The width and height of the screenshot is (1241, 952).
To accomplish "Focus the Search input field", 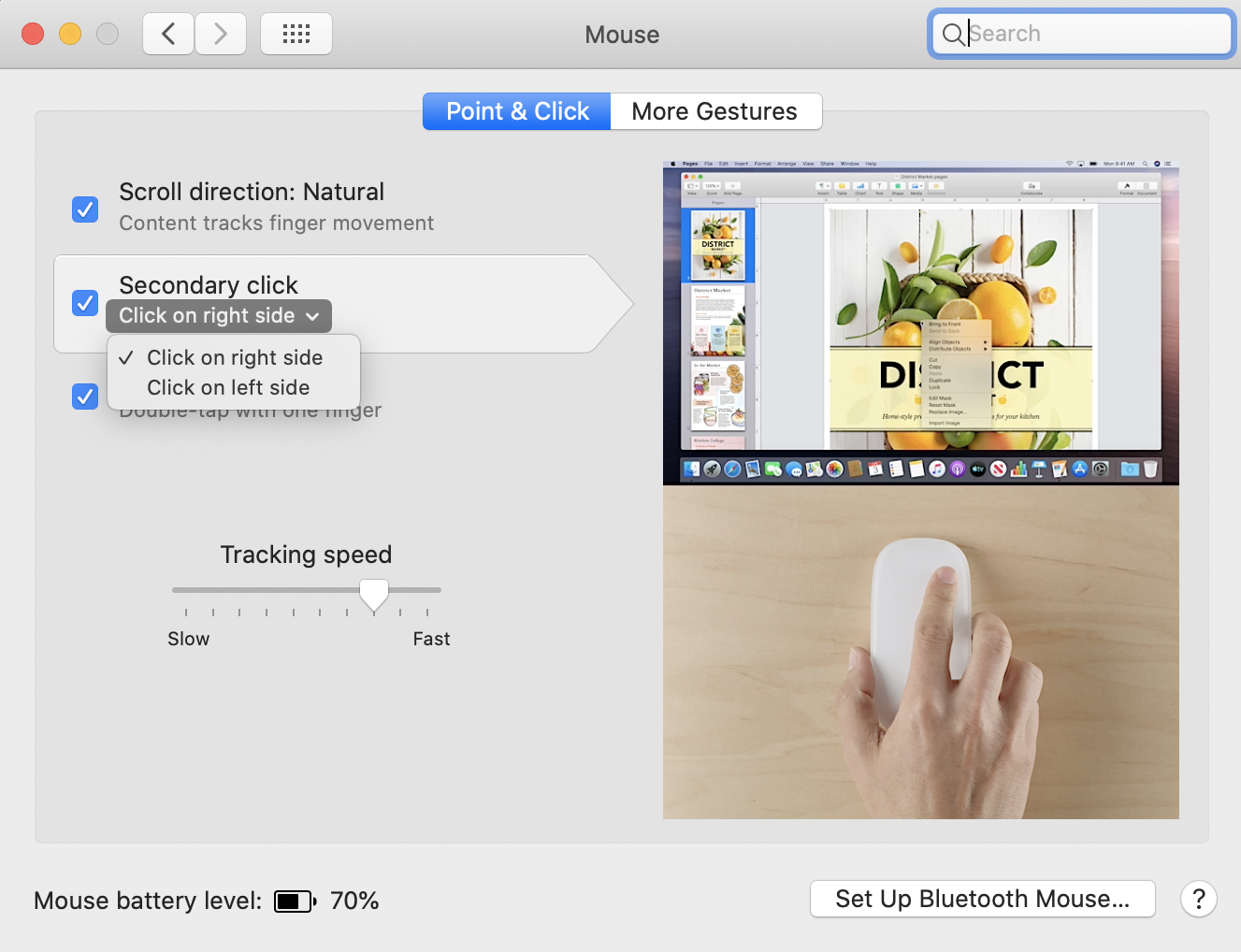I will click(x=1082, y=35).
